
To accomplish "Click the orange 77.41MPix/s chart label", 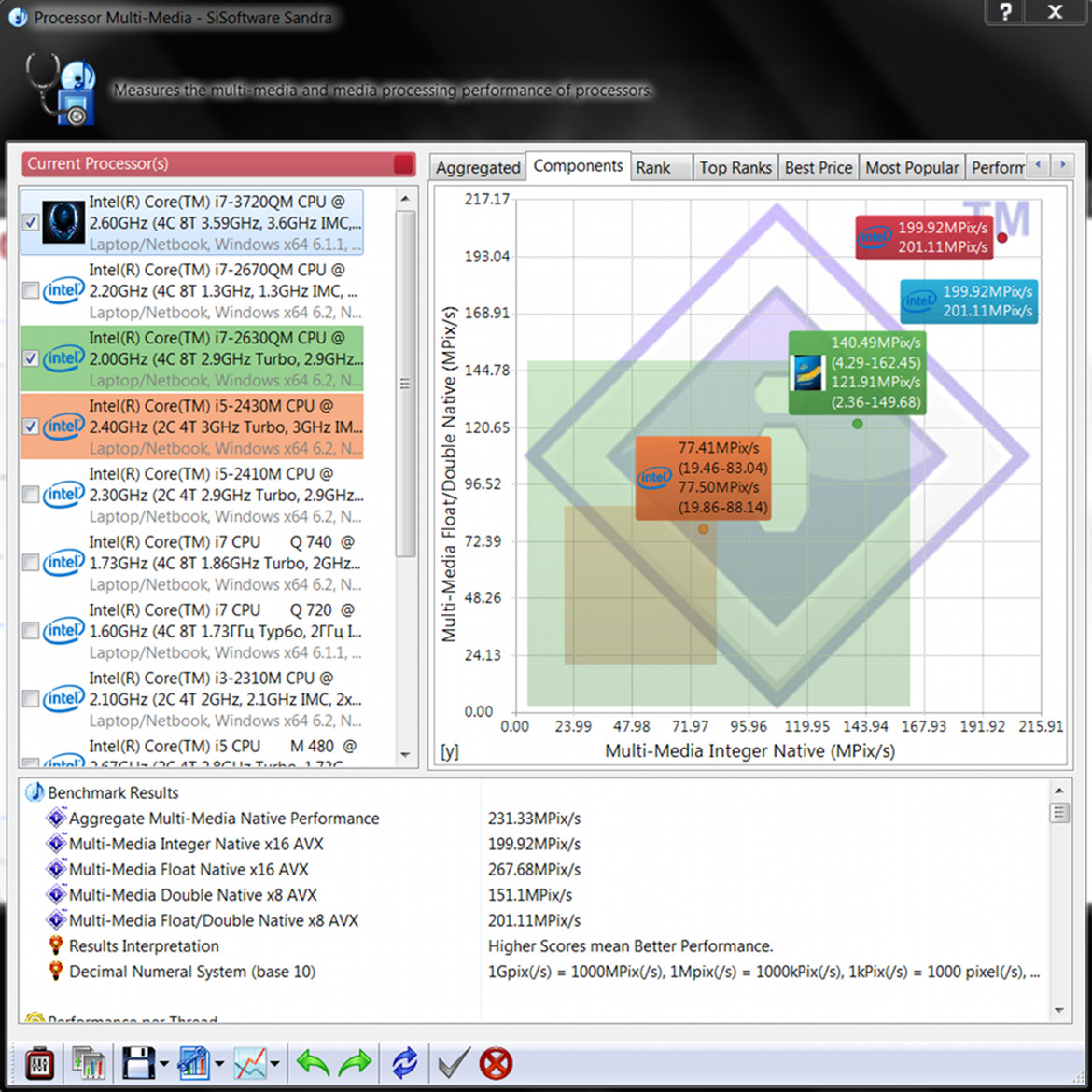I will coord(703,478).
